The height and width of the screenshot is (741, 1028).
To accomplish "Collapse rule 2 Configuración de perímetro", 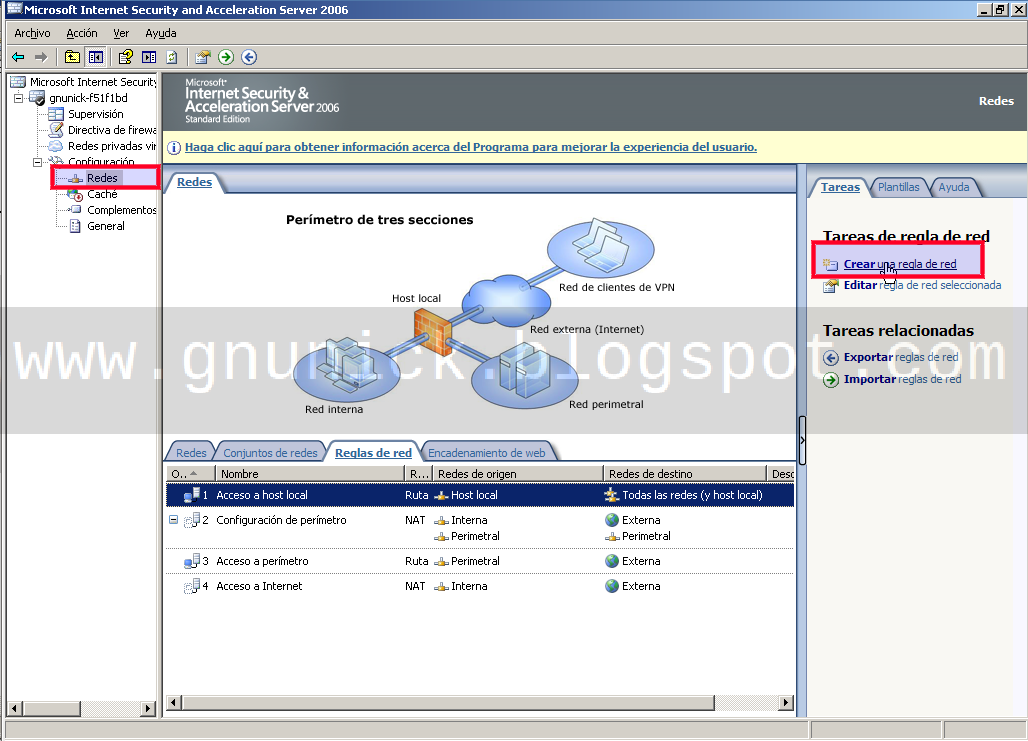I will [x=173, y=520].
